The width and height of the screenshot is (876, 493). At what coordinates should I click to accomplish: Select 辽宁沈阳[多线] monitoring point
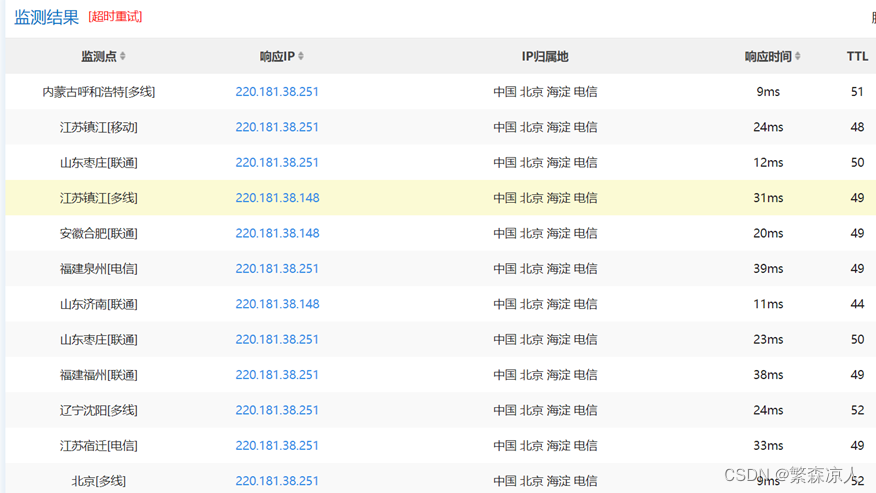pyautogui.click(x=99, y=410)
